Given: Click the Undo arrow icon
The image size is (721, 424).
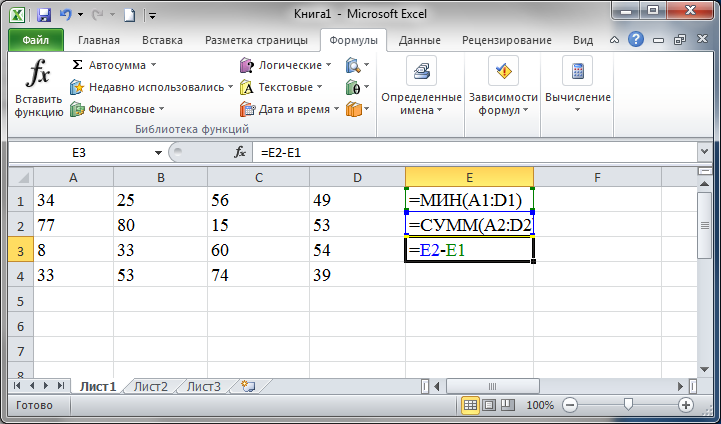Looking at the screenshot, I should [65, 15].
